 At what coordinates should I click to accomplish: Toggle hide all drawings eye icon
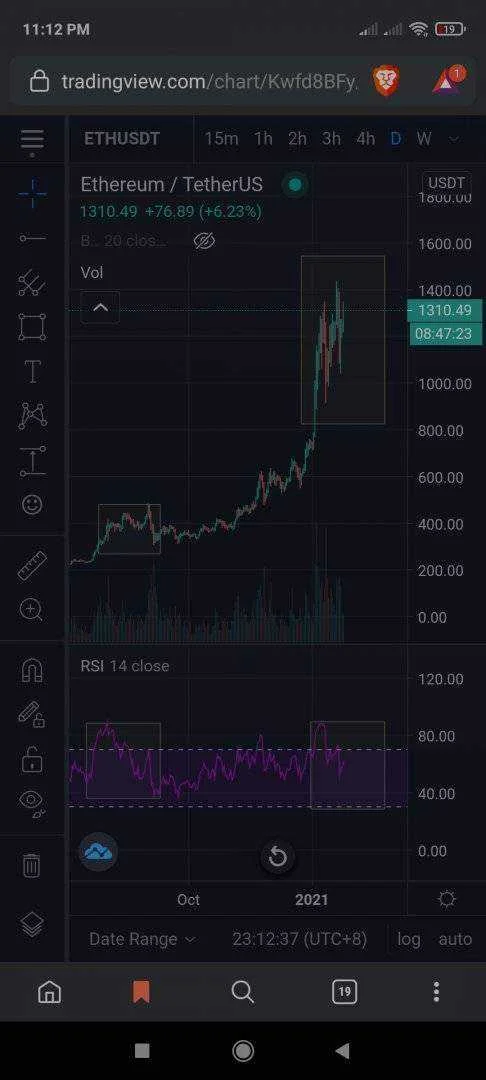(x=32, y=803)
